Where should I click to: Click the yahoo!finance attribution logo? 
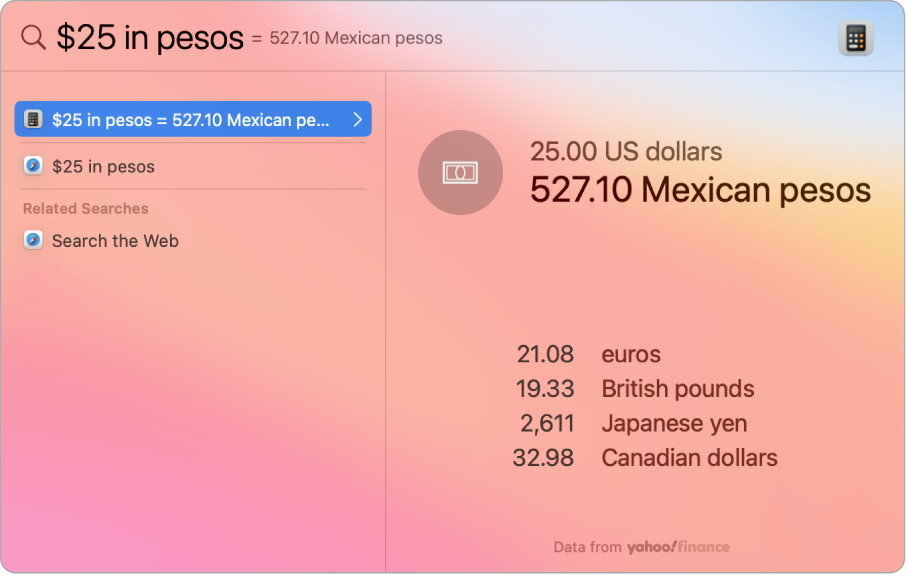(677, 547)
